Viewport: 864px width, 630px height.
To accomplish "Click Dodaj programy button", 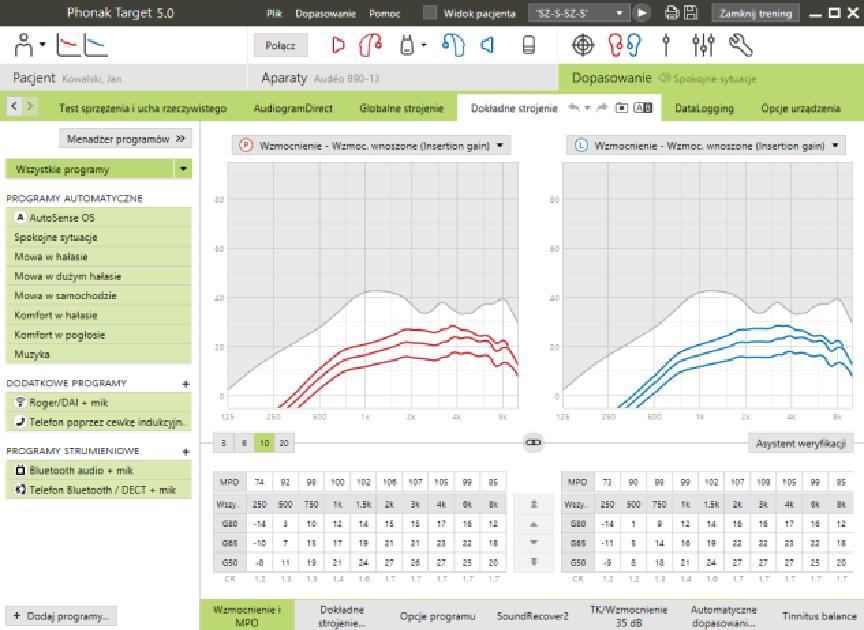I will click(61, 616).
